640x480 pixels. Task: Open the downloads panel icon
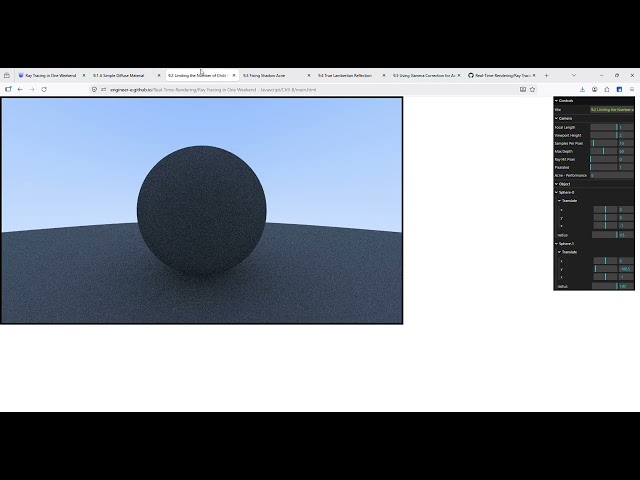(x=582, y=89)
